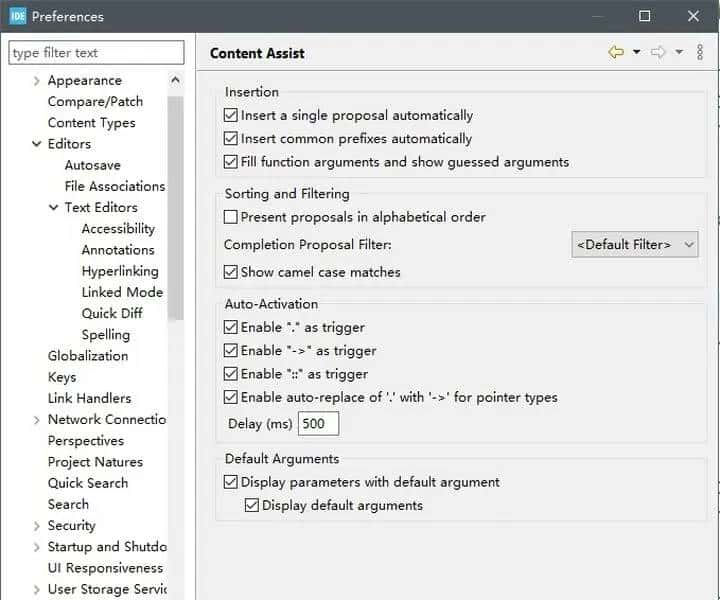The width and height of the screenshot is (720, 600).
Task: Click the IDE icon in title bar
Action: tap(17, 16)
